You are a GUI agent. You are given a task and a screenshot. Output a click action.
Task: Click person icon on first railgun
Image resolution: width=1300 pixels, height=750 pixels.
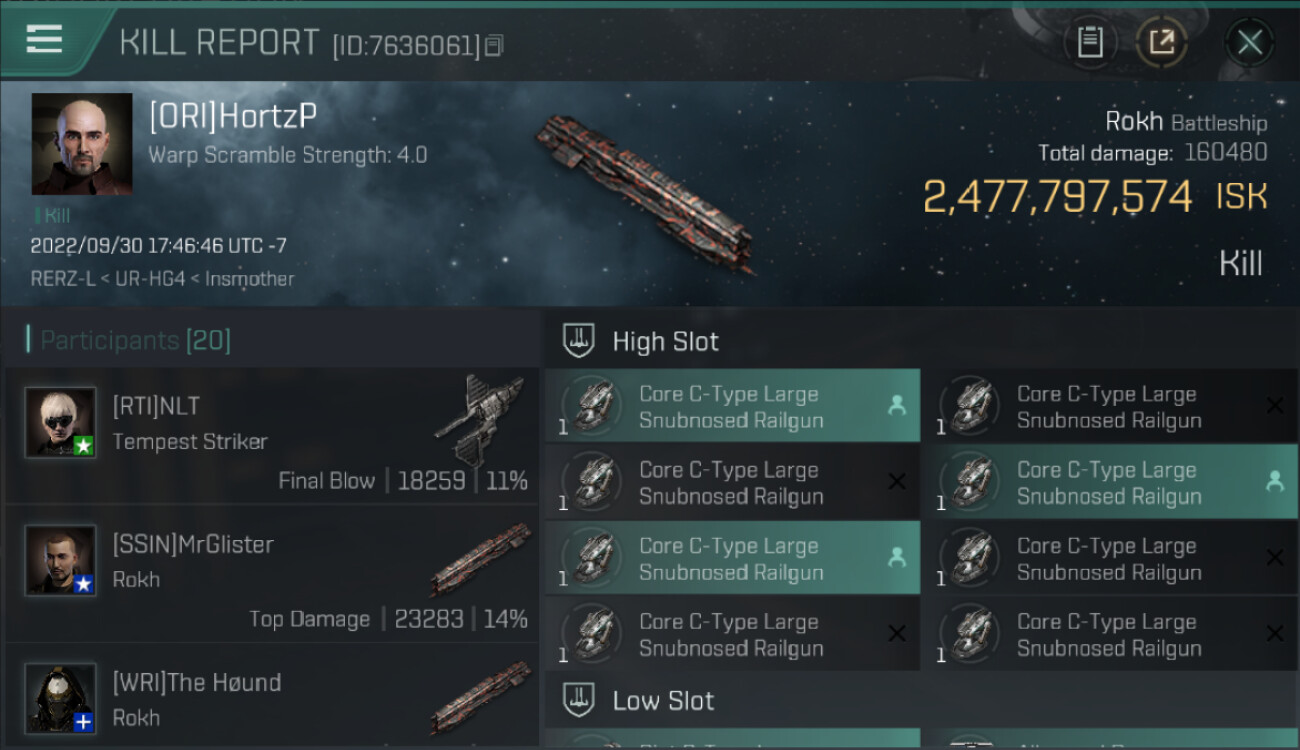pyautogui.click(x=897, y=405)
